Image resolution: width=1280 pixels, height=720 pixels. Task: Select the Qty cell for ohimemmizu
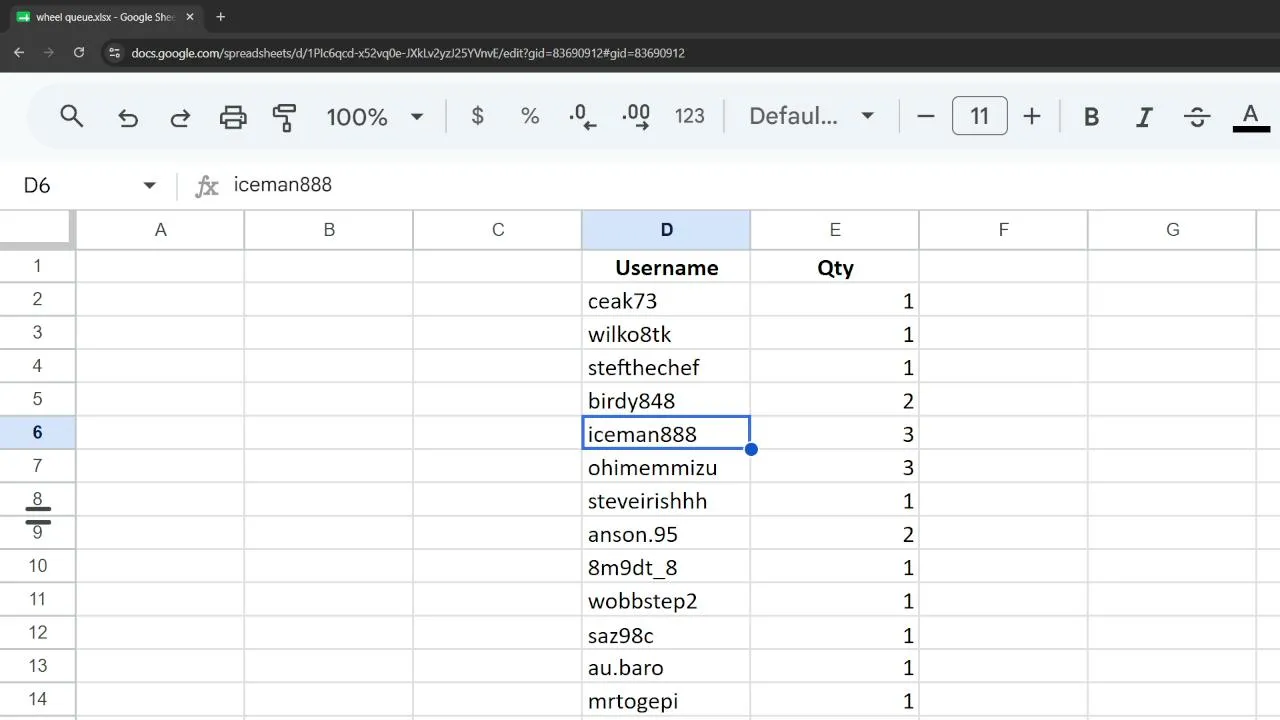[835, 467]
